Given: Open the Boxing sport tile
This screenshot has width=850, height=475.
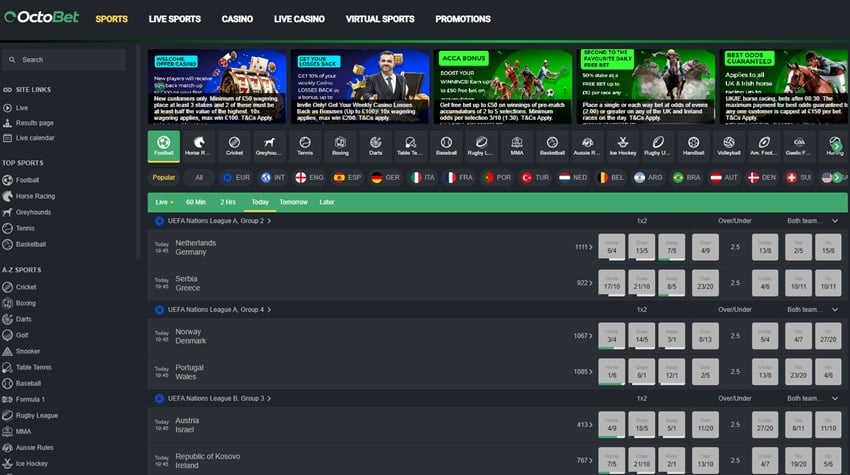Looking at the screenshot, I should pos(340,146).
